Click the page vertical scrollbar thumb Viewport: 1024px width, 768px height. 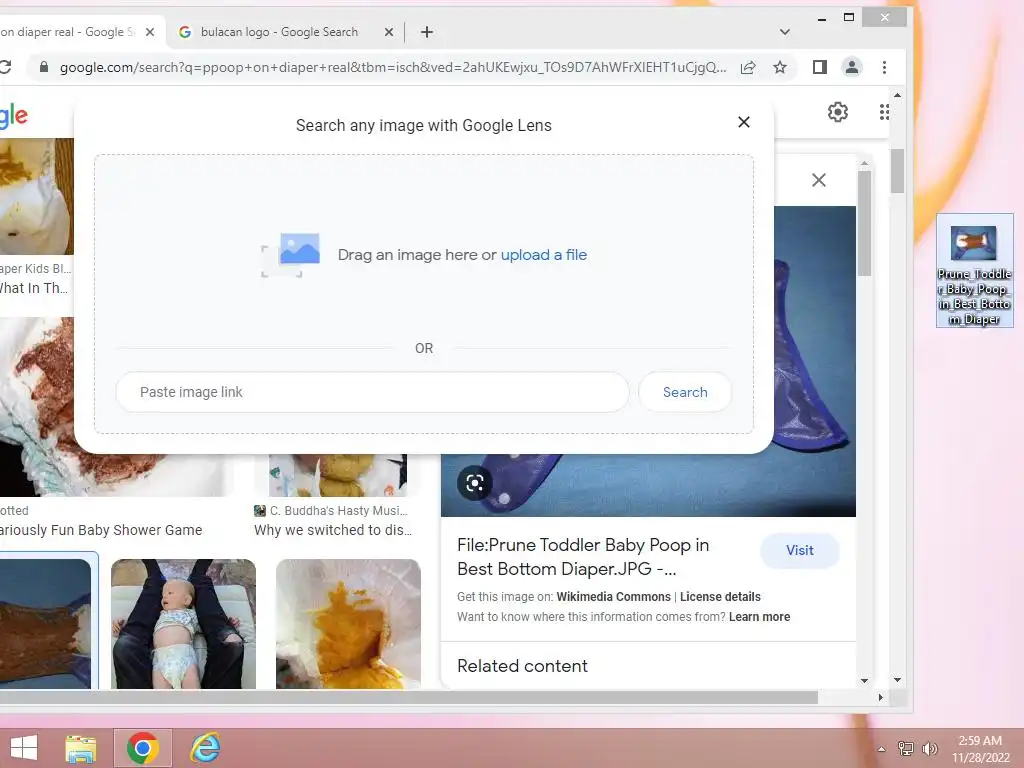(x=897, y=171)
